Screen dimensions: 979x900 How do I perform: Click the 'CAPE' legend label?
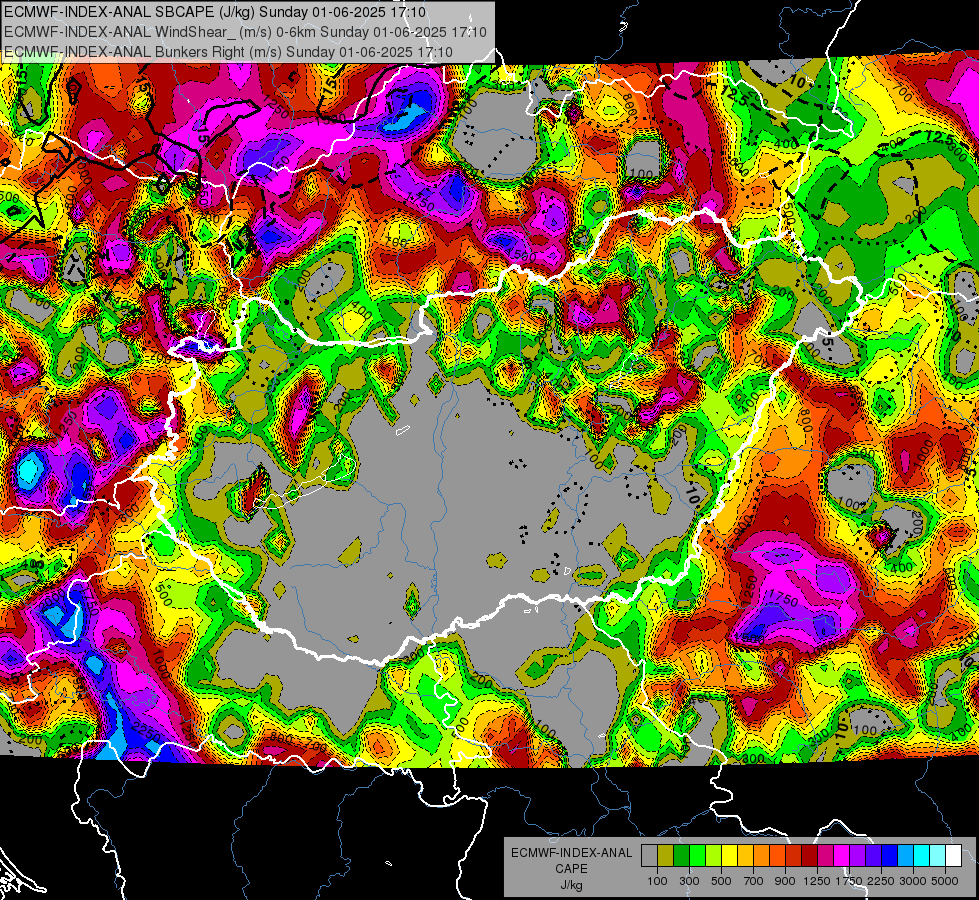[571, 869]
